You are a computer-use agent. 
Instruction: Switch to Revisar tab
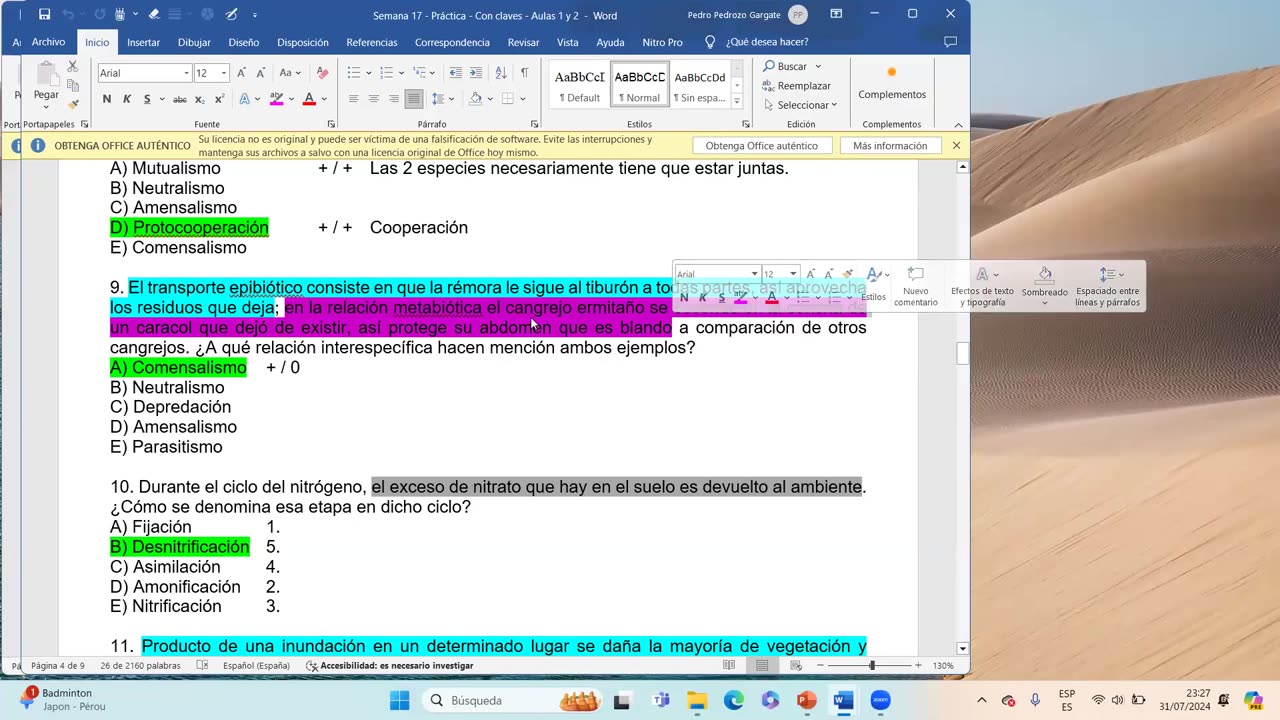[x=524, y=42]
